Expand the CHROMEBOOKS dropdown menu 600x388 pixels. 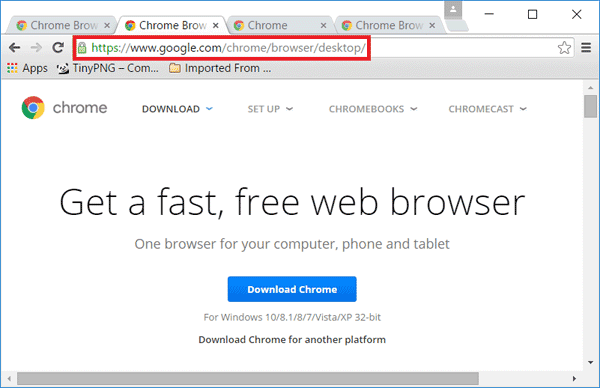(373, 109)
